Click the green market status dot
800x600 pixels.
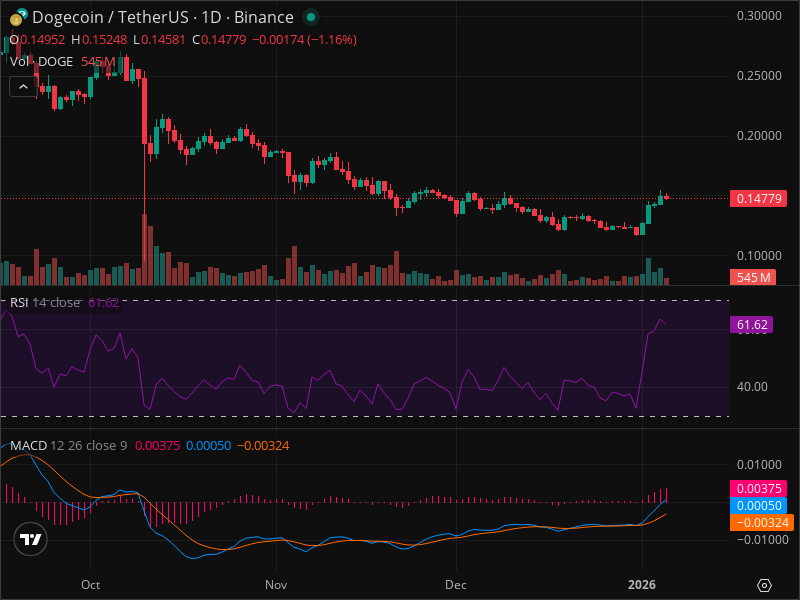pos(310,17)
